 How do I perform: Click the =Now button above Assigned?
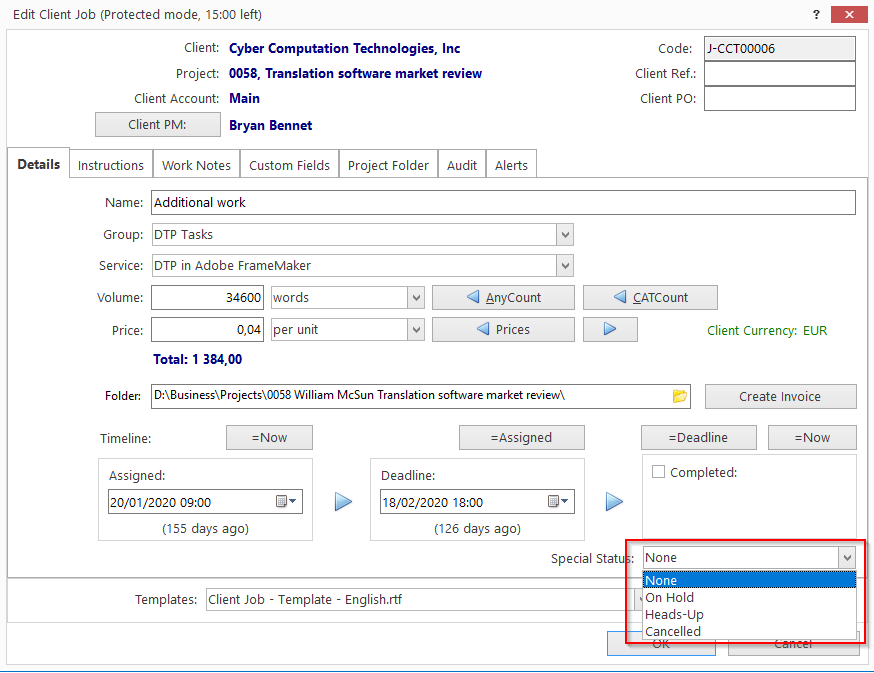point(269,438)
